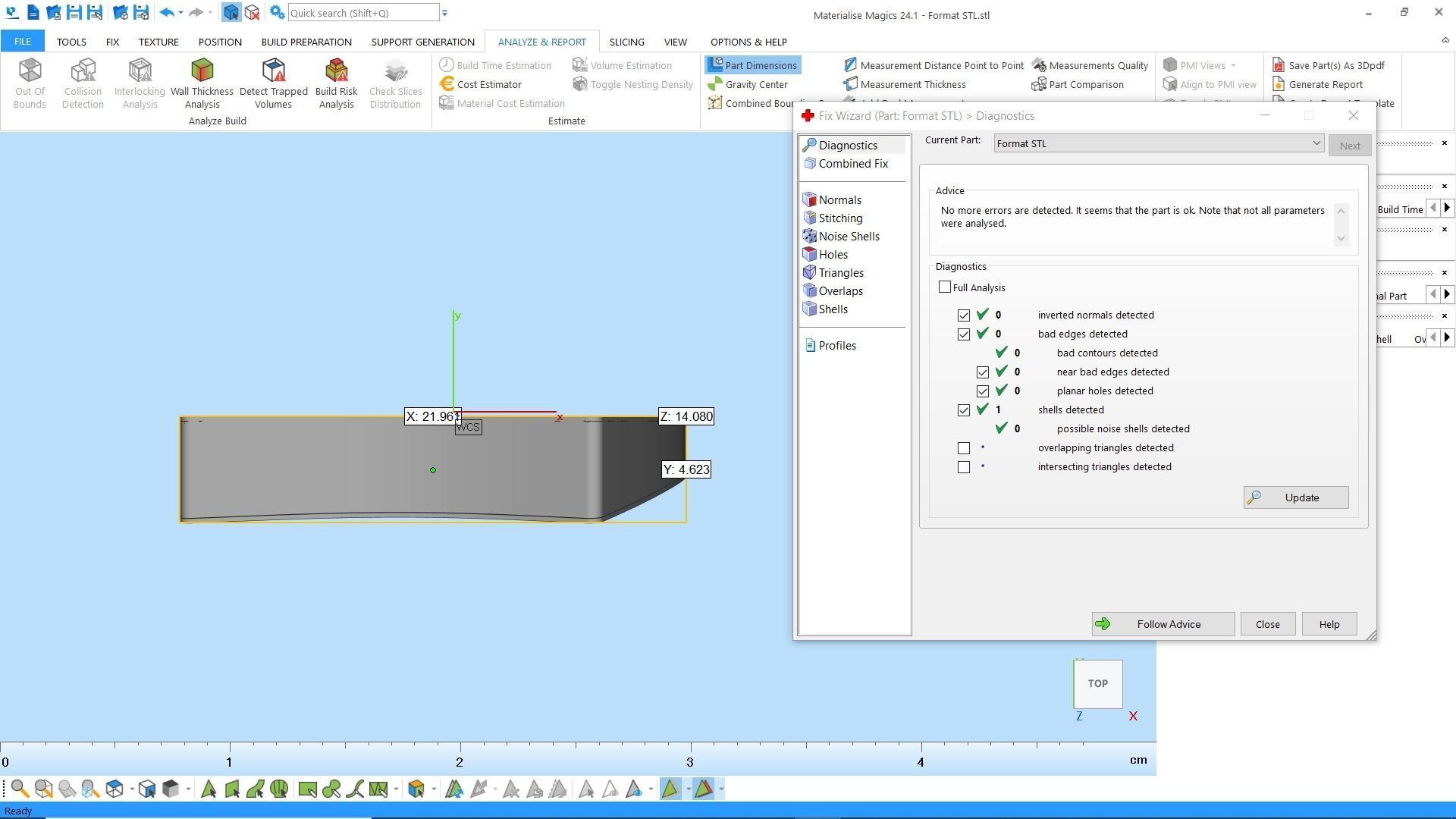
Task: Select the Gravity Center tool
Action: point(748,84)
